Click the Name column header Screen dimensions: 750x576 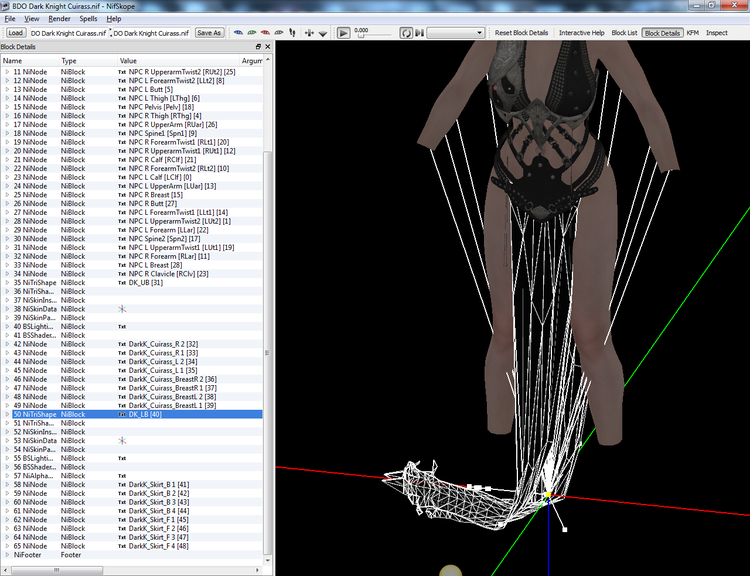click(x=30, y=61)
